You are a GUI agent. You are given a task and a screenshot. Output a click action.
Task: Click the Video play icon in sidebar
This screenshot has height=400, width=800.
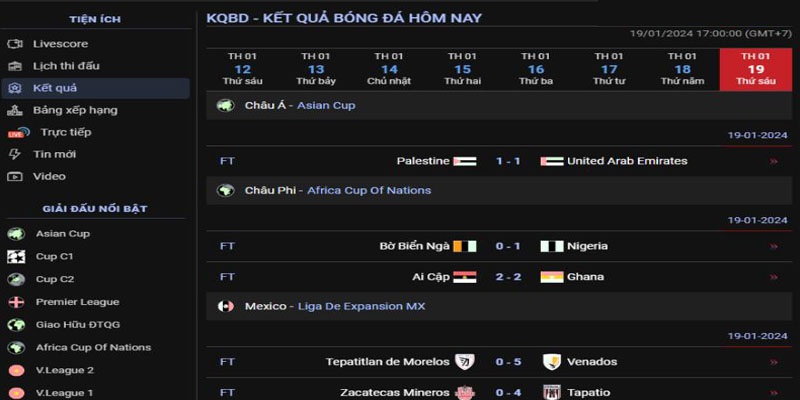point(15,177)
